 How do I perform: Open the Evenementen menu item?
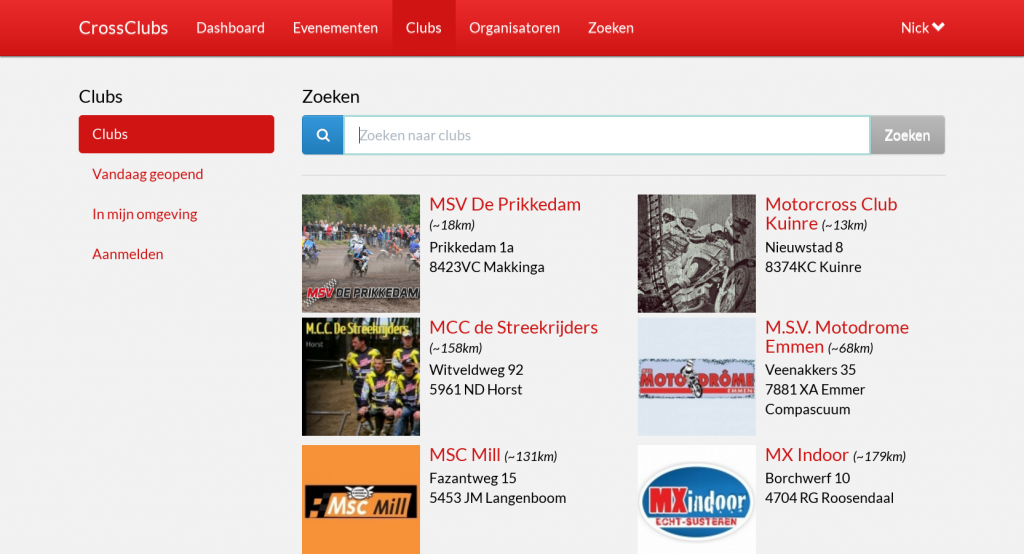(x=335, y=27)
